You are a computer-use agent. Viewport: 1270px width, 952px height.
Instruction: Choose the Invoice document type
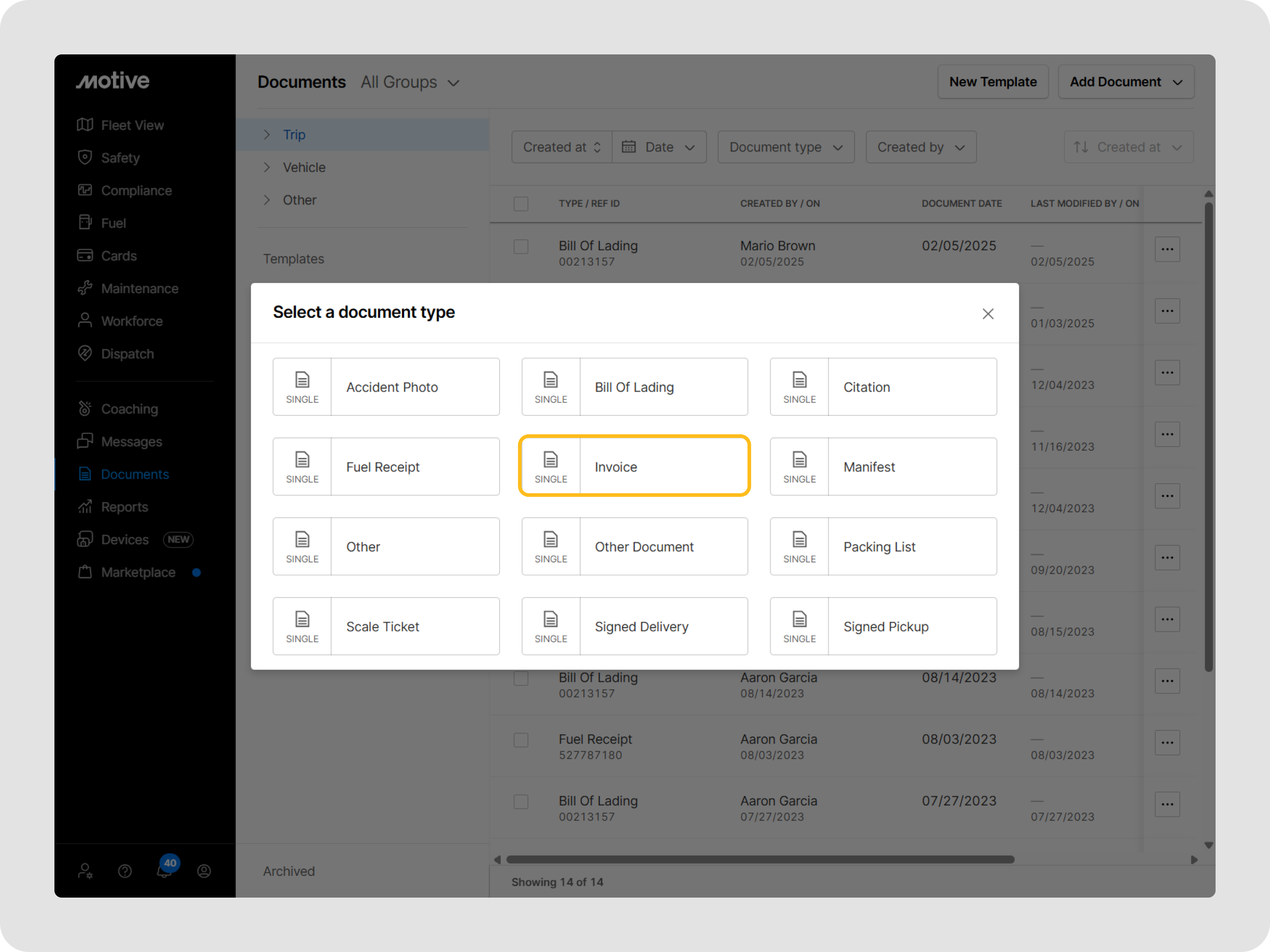click(x=634, y=466)
